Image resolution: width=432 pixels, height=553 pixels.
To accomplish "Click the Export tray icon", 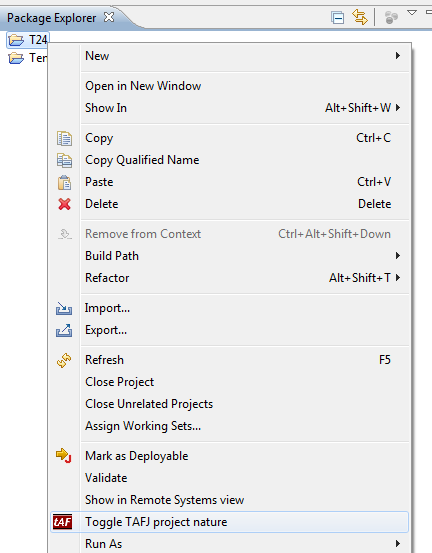I will click(64, 330).
